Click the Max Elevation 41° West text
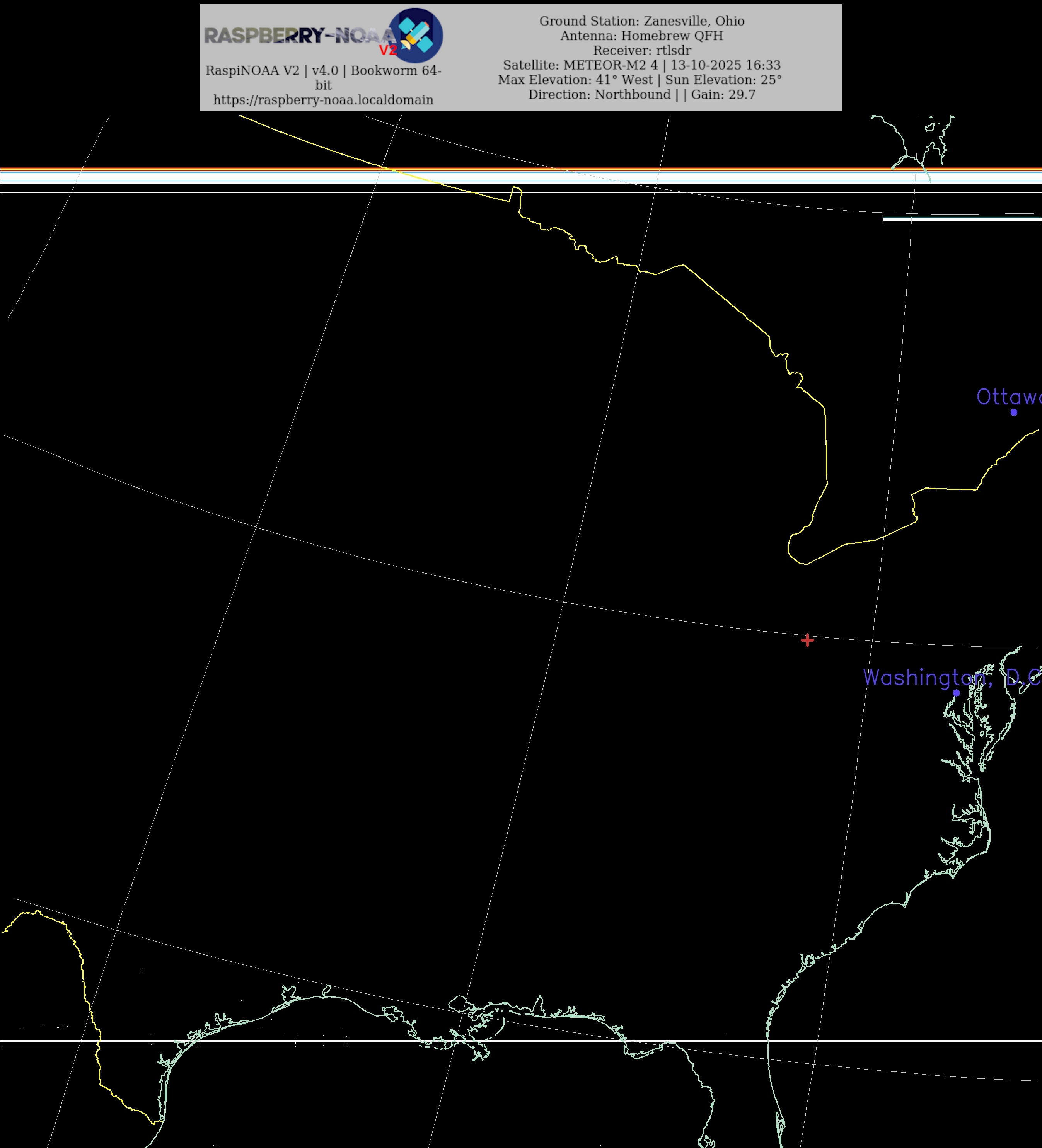The image size is (1042, 1148). point(575,80)
